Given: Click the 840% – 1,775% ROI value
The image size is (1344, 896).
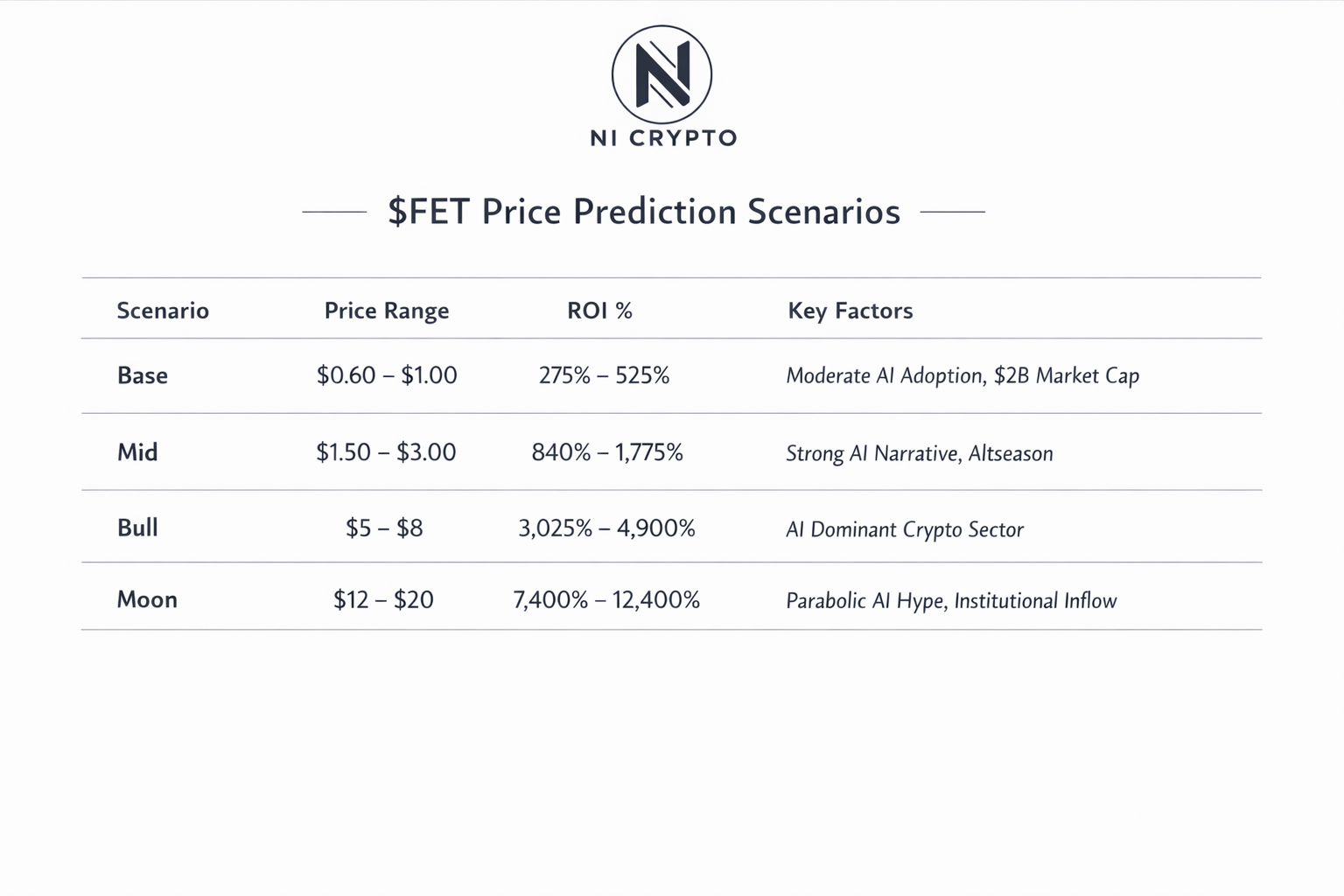Looking at the screenshot, I should pyautogui.click(x=607, y=452).
